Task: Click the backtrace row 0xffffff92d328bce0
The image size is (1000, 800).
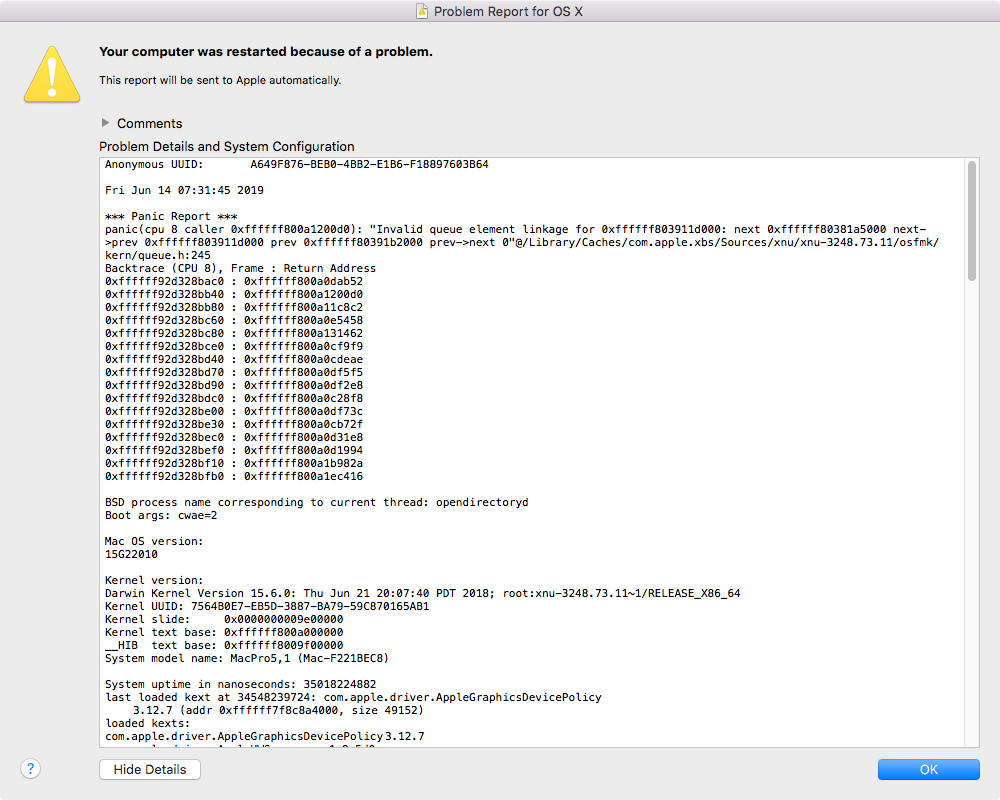Action: pyautogui.click(x=234, y=346)
